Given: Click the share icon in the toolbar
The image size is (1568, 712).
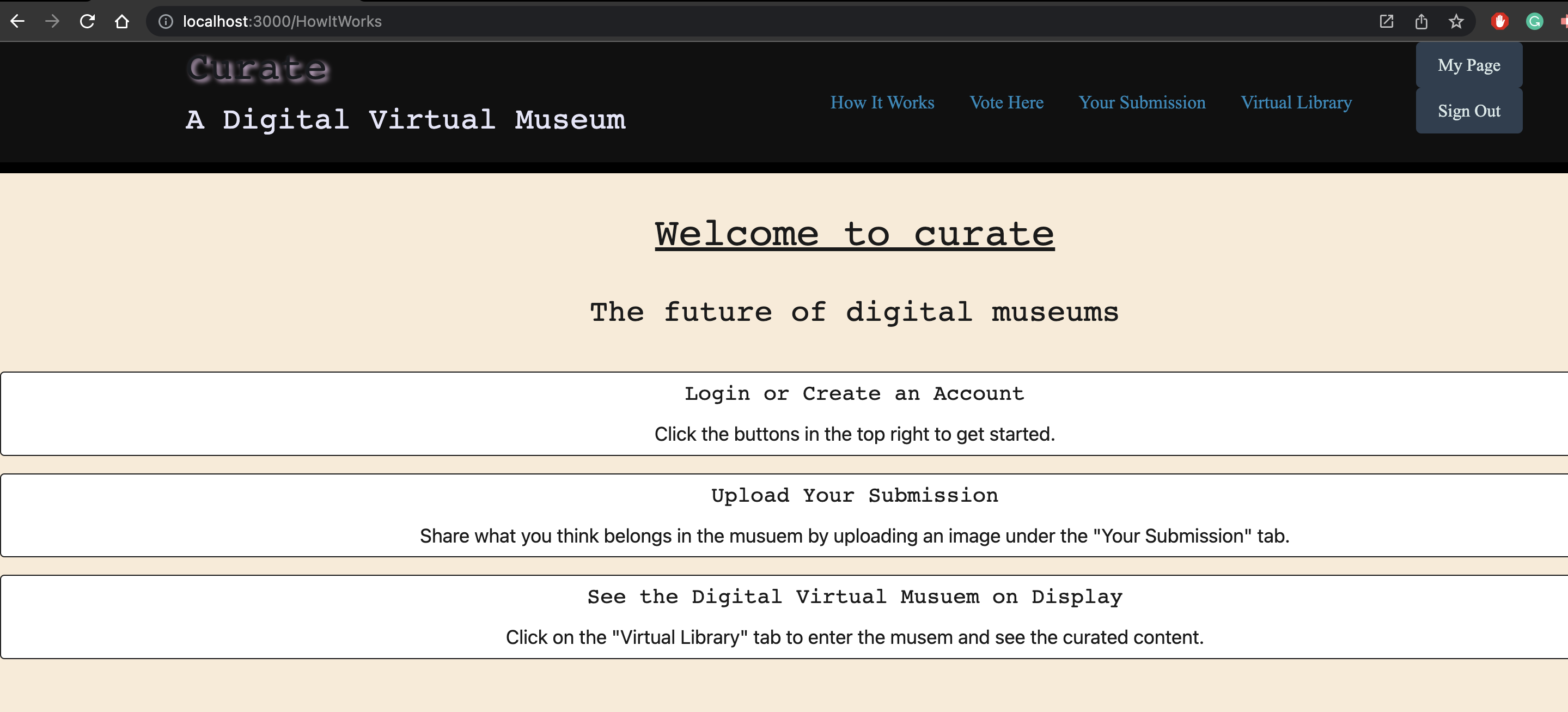Looking at the screenshot, I should click(1422, 21).
